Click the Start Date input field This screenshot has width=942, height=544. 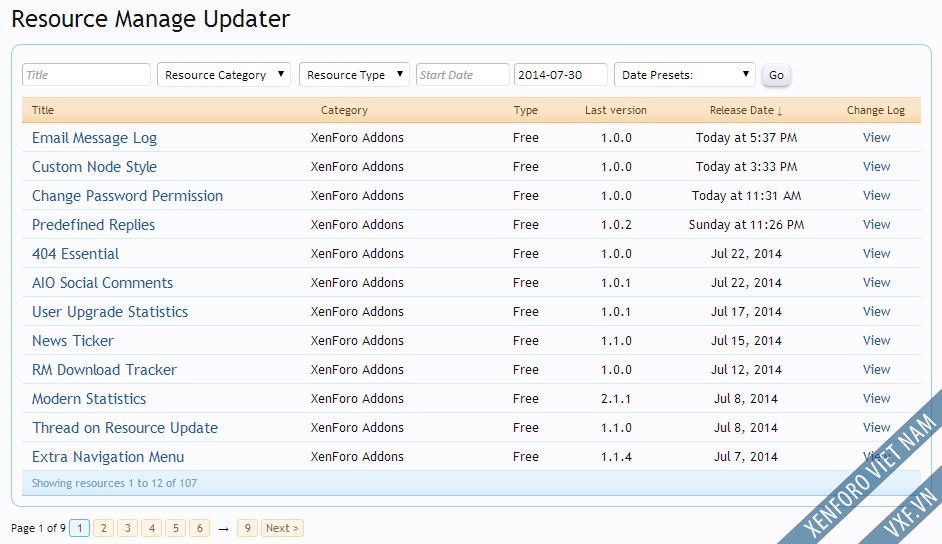click(x=463, y=75)
